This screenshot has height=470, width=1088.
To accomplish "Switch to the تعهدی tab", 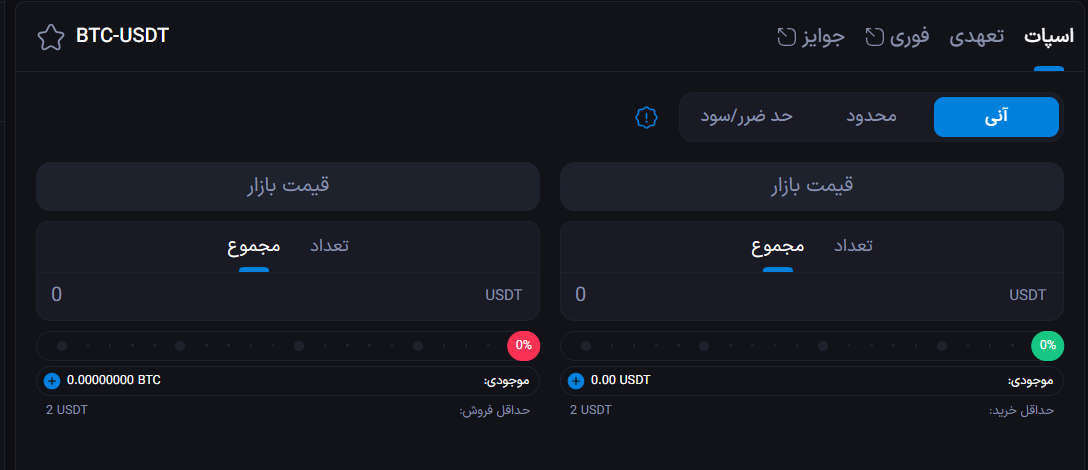I will coord(977,37).
